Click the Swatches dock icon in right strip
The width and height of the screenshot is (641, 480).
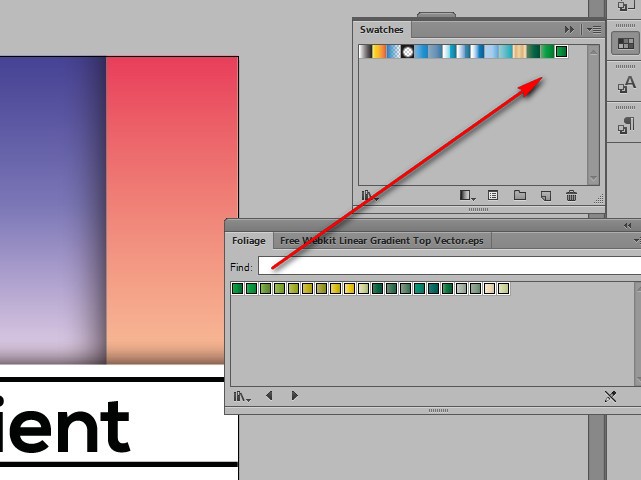click(x=625, y=43)
